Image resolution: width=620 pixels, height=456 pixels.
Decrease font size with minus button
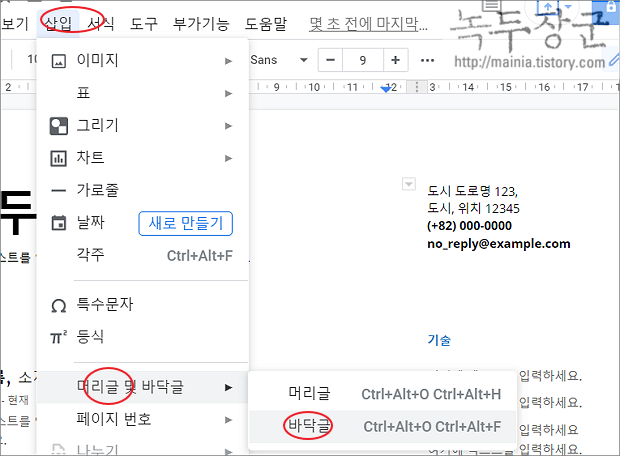point(331,60)
